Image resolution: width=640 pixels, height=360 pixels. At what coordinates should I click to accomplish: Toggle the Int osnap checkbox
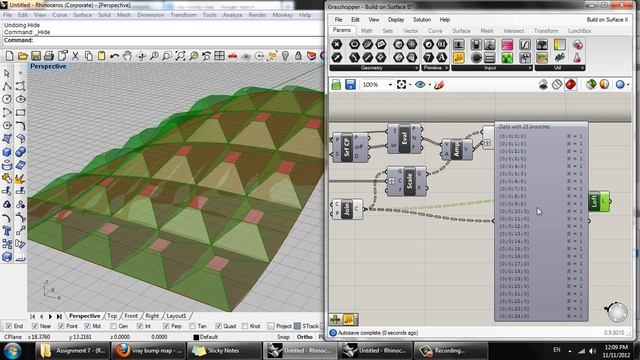pyautogui.click(x=140, y=326)
